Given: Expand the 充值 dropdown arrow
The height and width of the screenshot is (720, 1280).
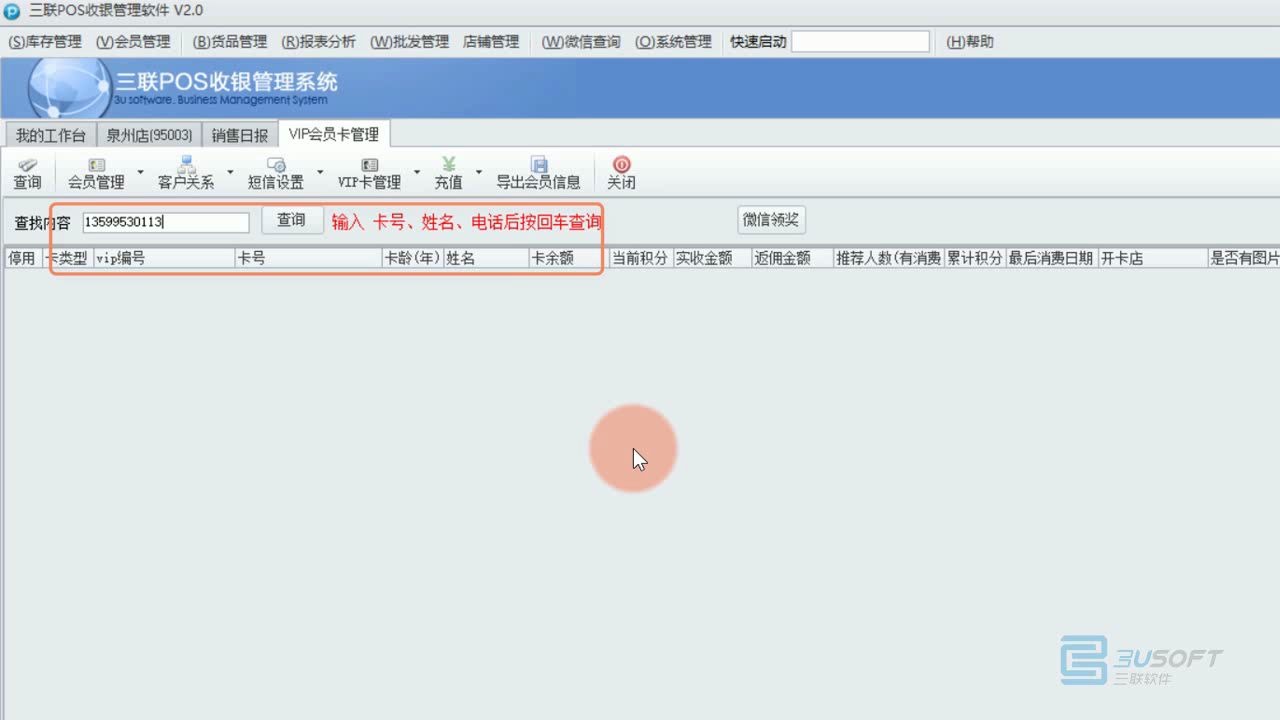Looking at the screenshot, I should 478,172.
